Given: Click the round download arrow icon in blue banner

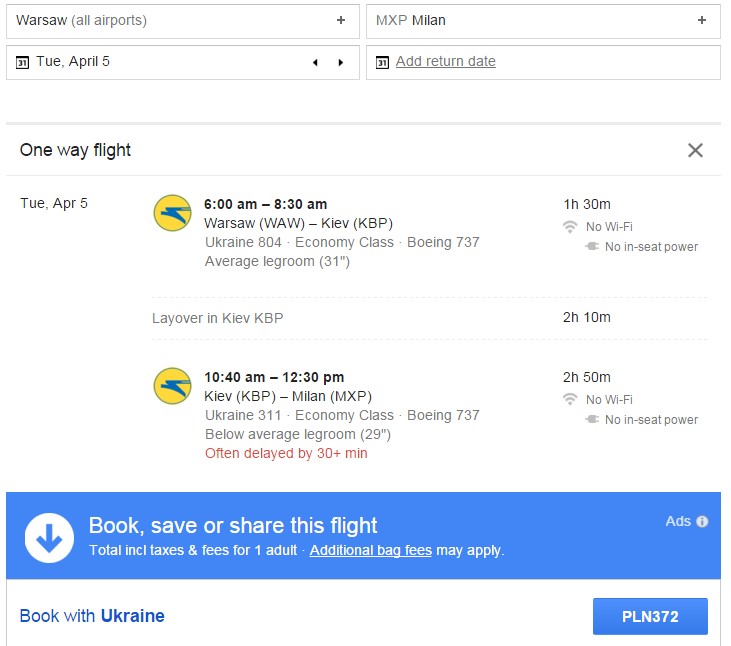Looking at the screenshot, I should pos(49,538).
